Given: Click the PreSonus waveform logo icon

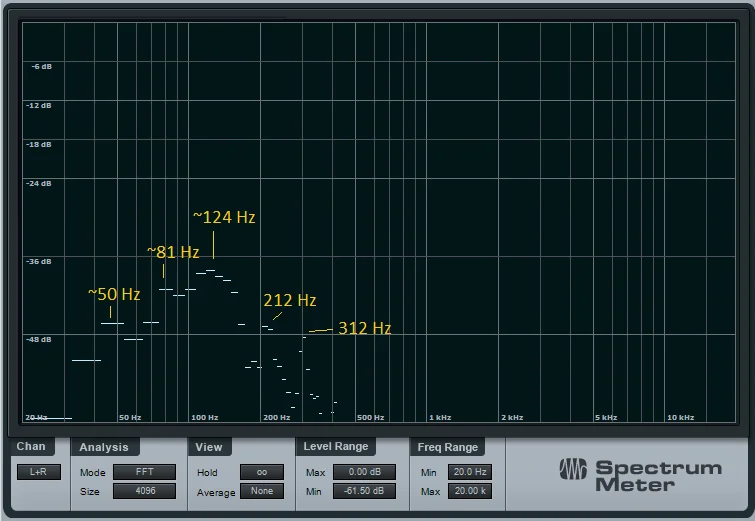Looking at the screenshot, I should [x=573, y=469].
